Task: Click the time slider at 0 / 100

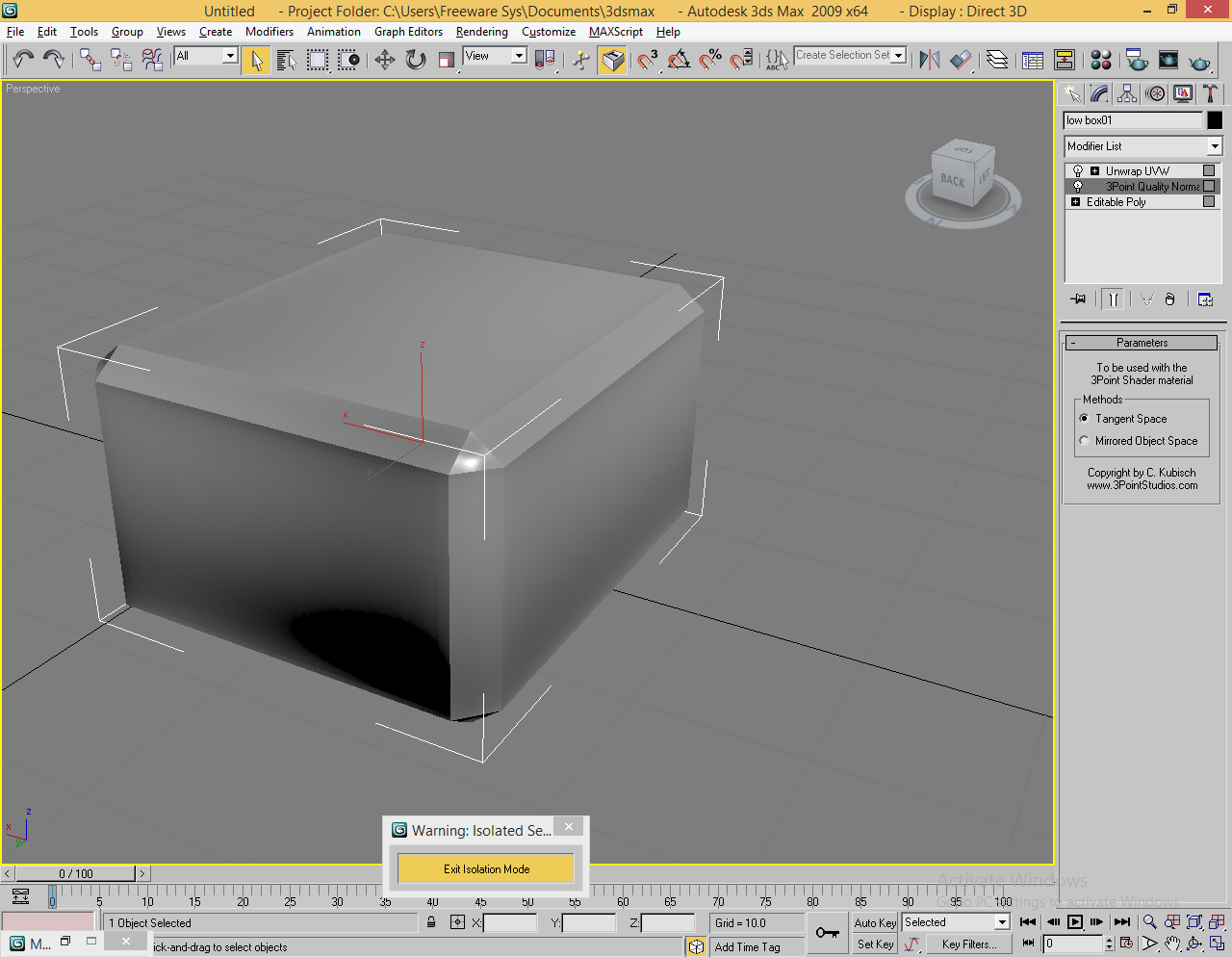Action: 76,874
